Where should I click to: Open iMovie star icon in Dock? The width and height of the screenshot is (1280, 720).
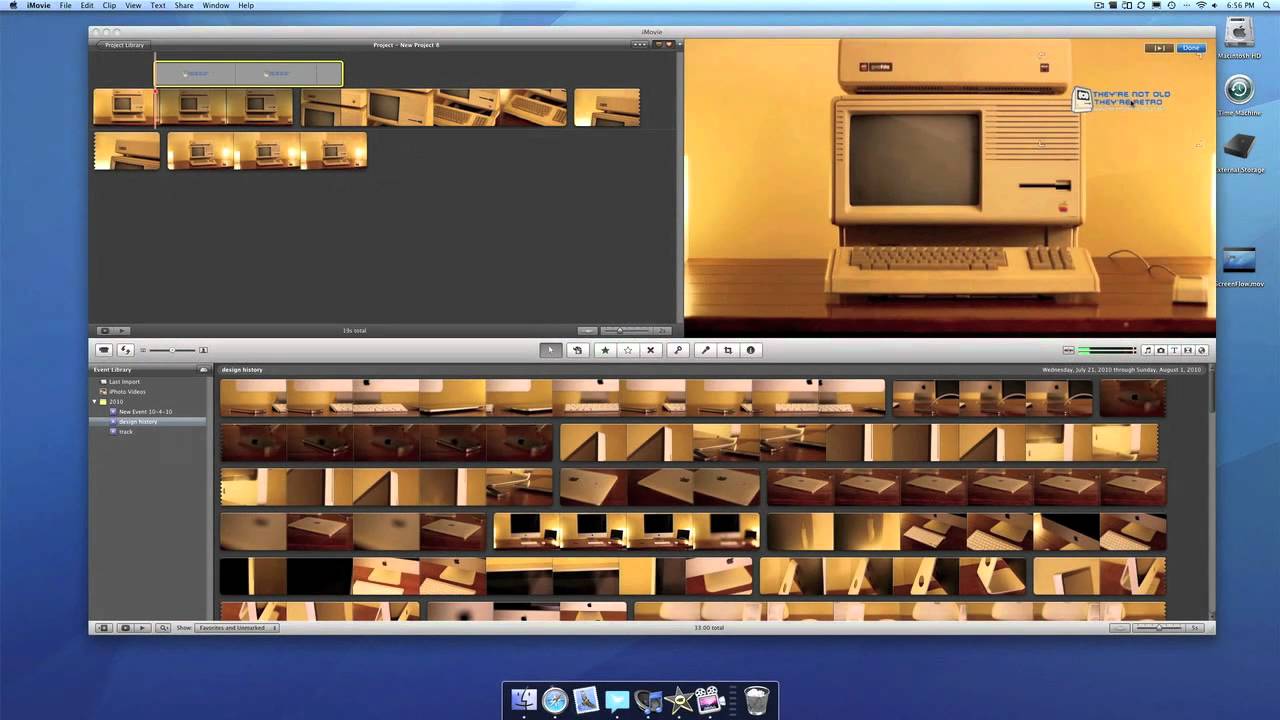click(679, 700)
